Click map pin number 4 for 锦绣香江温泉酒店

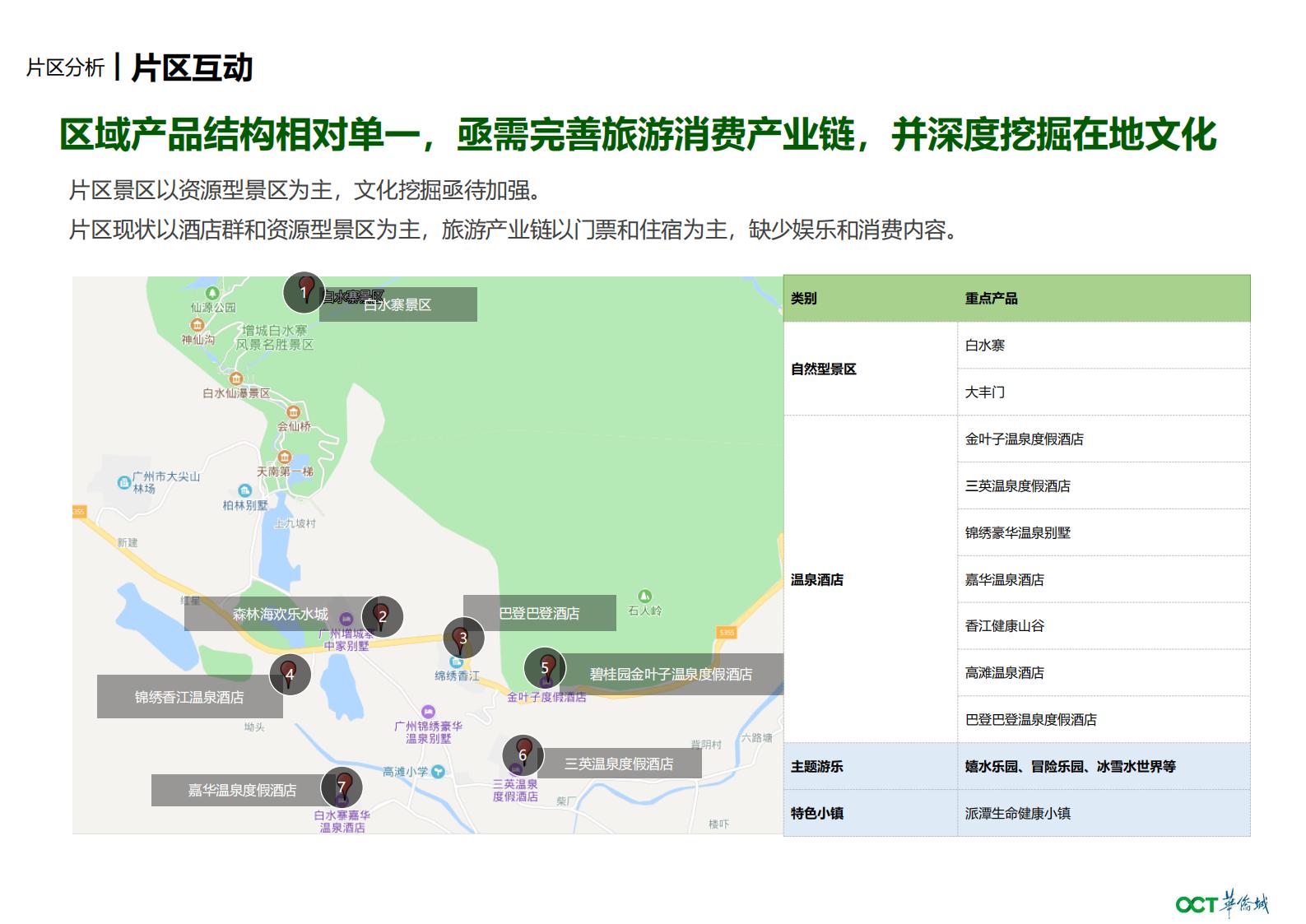(290, 674)
